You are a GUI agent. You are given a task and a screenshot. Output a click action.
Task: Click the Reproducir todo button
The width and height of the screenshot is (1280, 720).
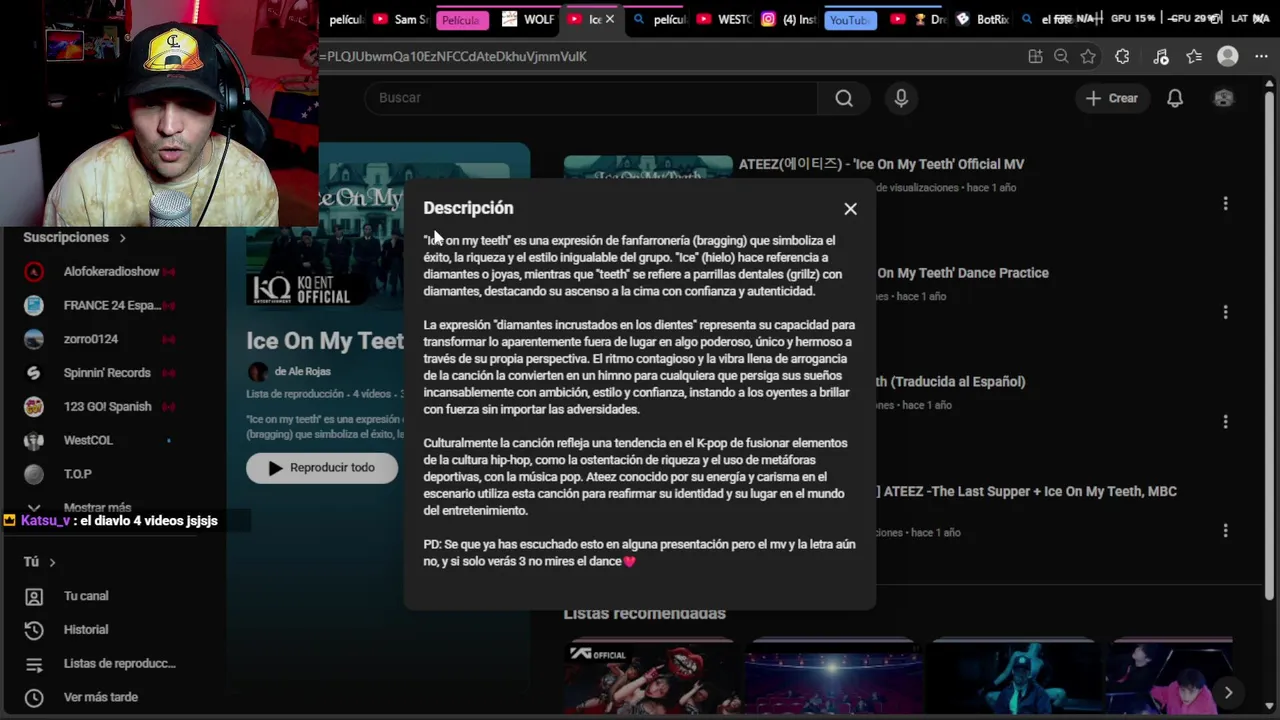click(322, 468)
